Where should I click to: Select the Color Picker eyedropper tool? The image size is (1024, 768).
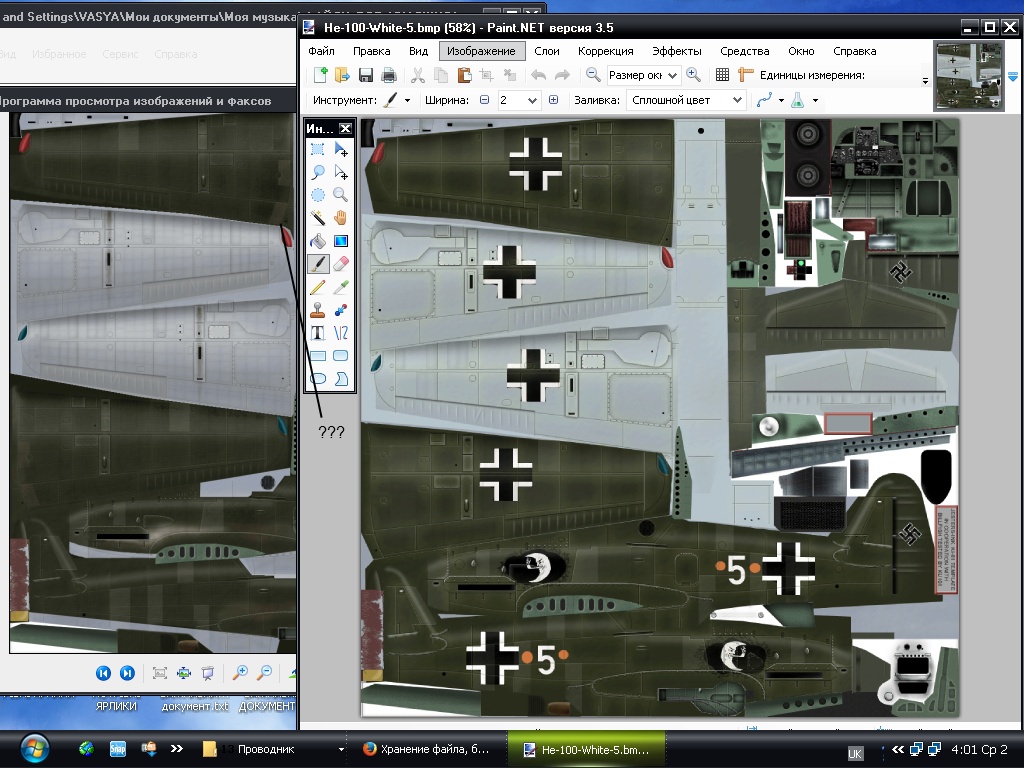(x=341, y=287)
